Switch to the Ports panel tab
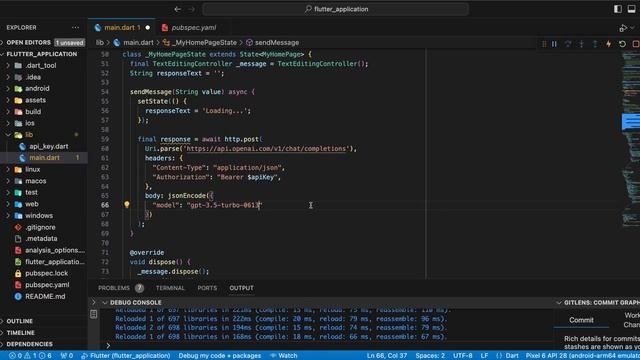The width and height of the screenshot is (640, 360). [x=207, y=288]
